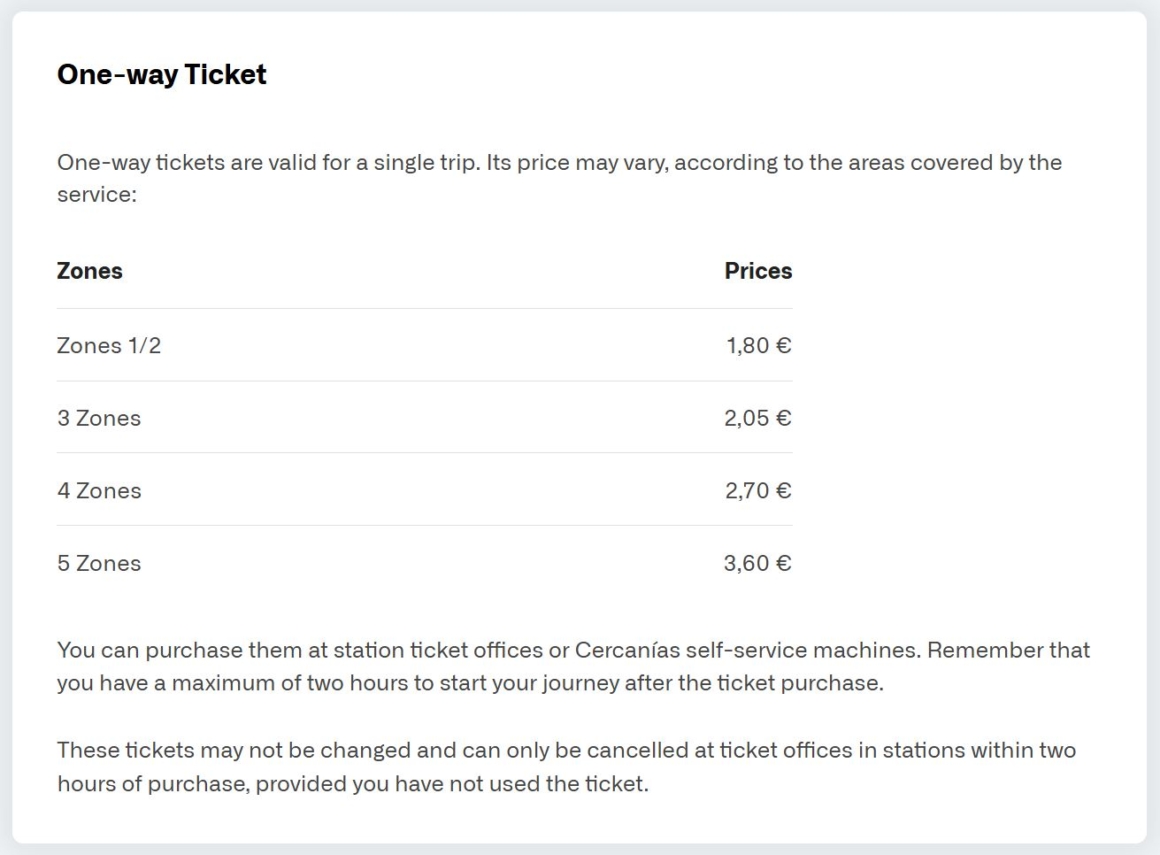Click the One-way Ticket heading
1160x855 pixels.
pos(162,75)
